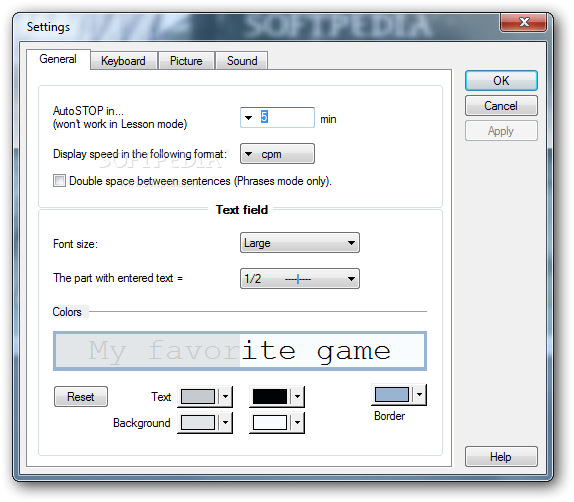Open white background color dropdown arrow

[x=297, y=423]
